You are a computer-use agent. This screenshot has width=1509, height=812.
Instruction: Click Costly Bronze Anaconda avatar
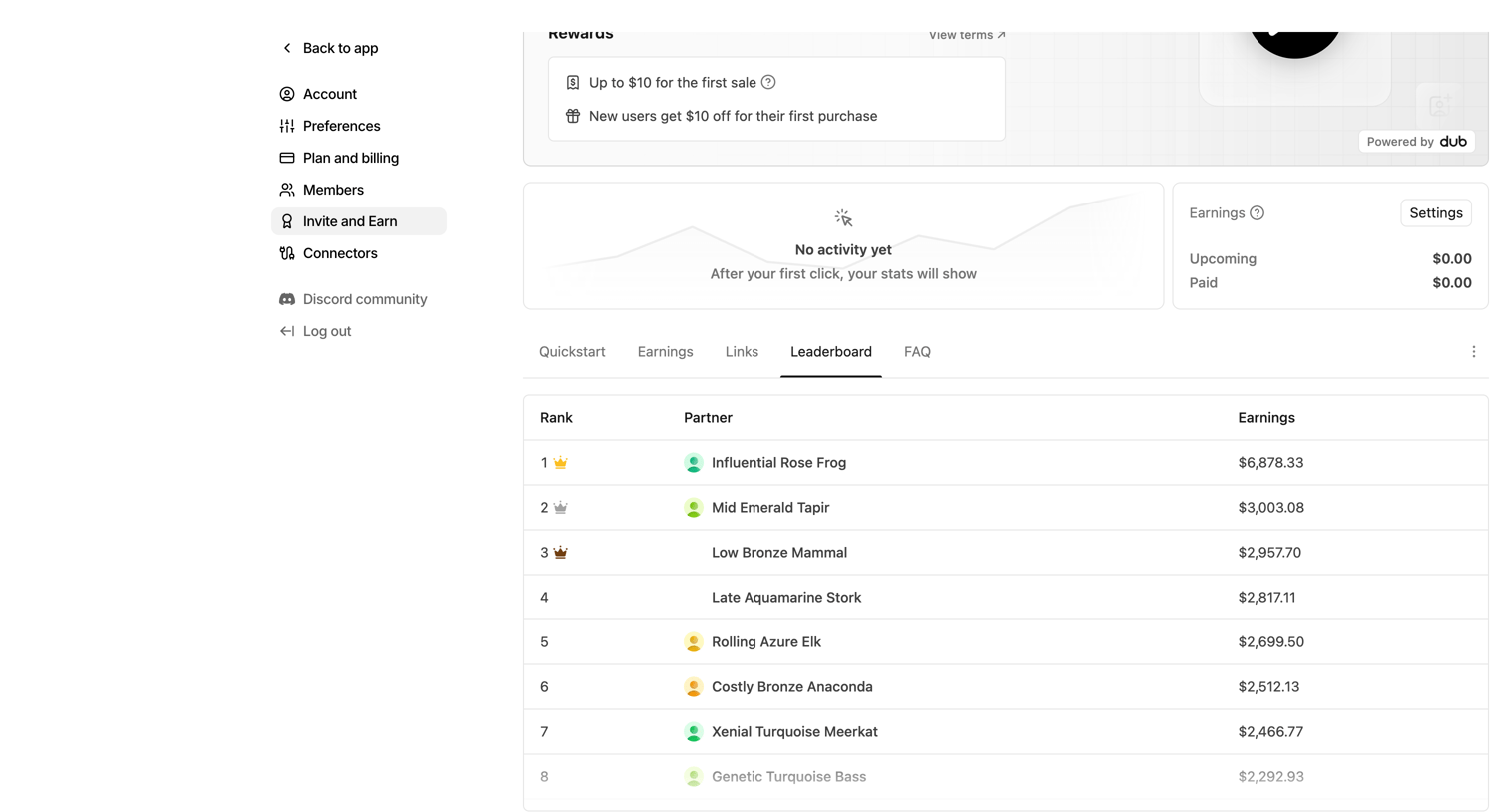tap(694, 687)
